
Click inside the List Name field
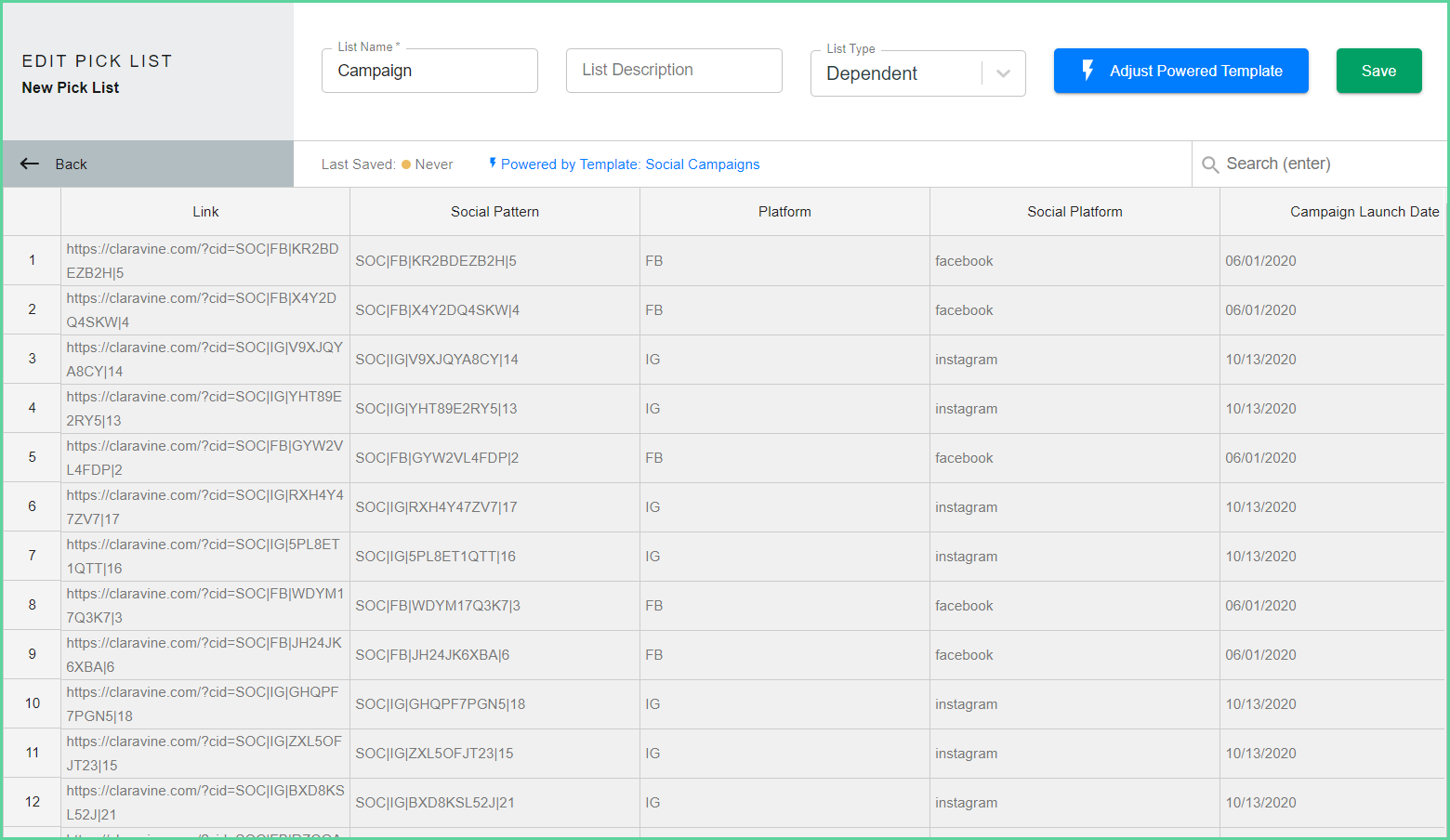coord(429,70)
